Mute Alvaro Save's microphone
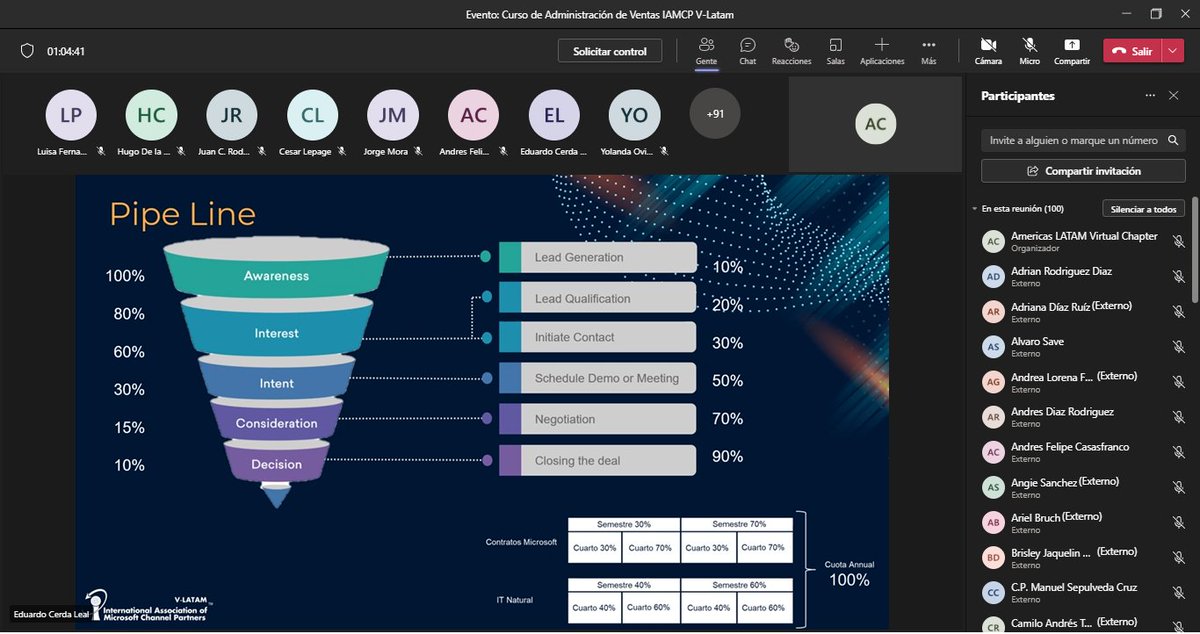 [1178, 347]
